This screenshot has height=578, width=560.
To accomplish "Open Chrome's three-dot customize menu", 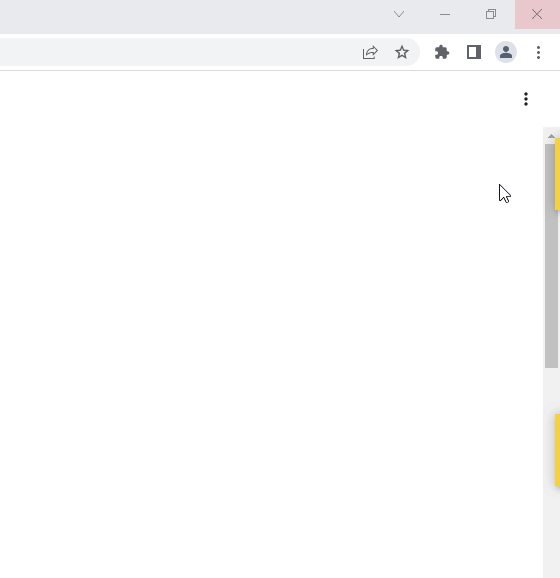I will pos(538,52).
